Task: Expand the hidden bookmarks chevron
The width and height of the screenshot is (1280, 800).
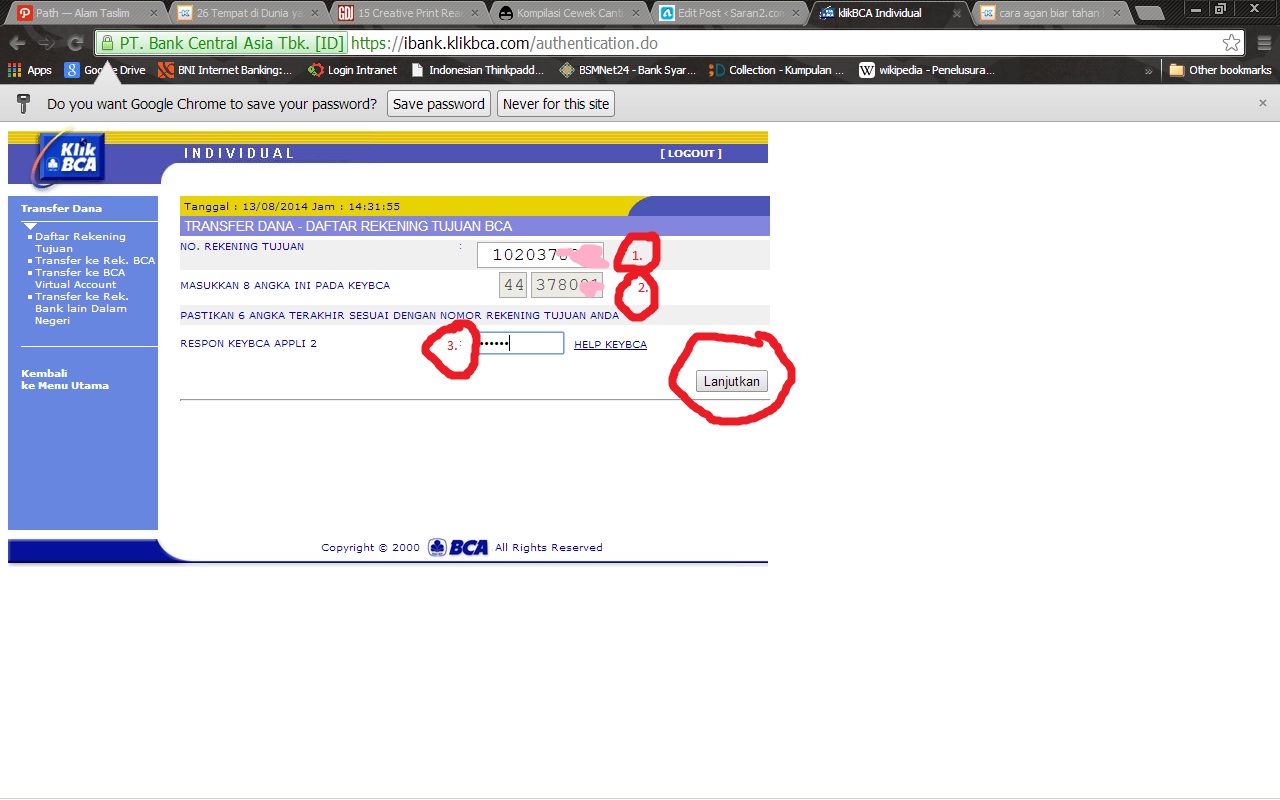Action: (x=1148, y=70)
